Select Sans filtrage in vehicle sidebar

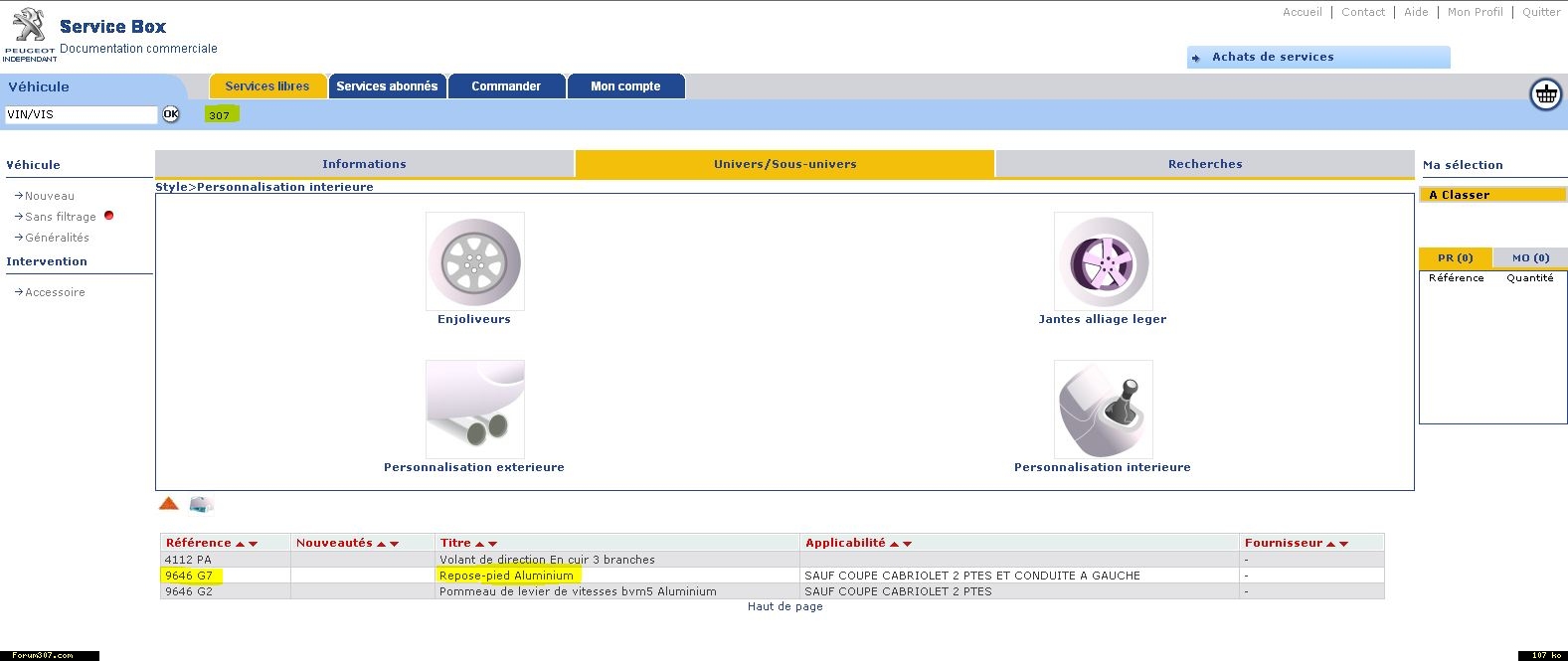point(61,217)
